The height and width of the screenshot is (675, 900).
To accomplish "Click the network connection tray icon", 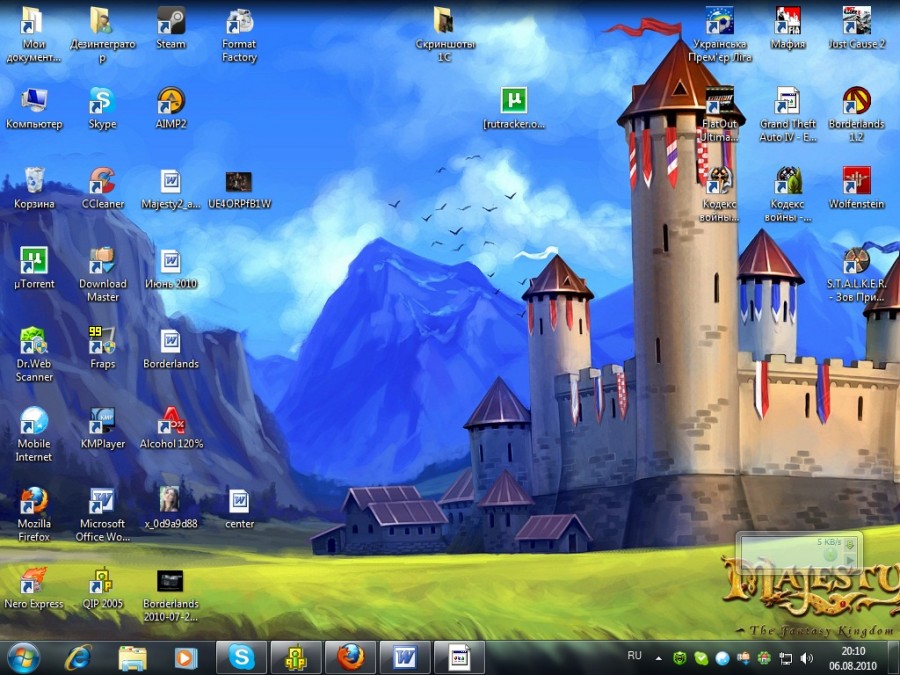I will point(785,658).
